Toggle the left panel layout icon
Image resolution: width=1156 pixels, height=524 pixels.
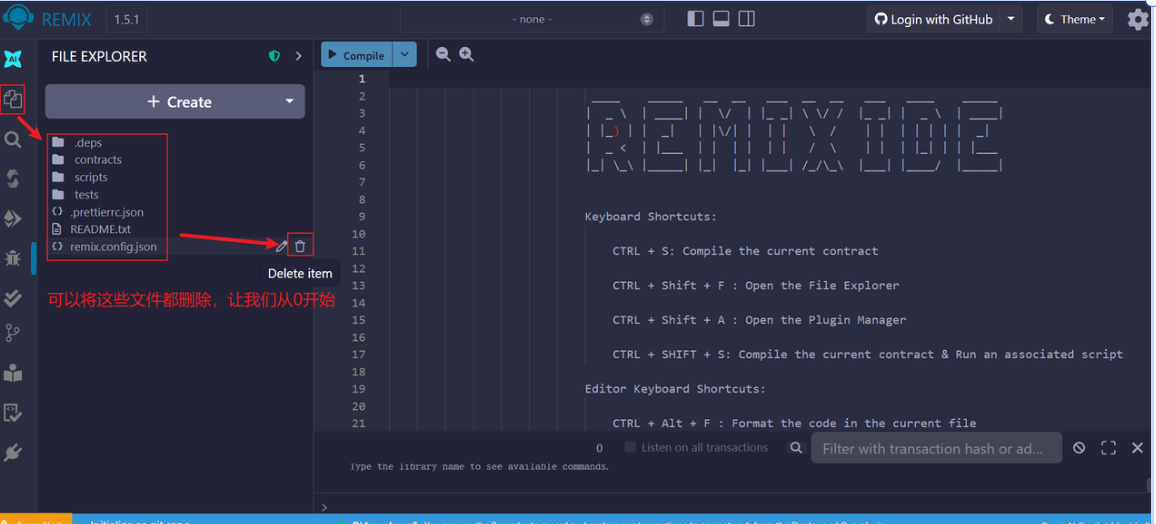click(x=695, y=19)
